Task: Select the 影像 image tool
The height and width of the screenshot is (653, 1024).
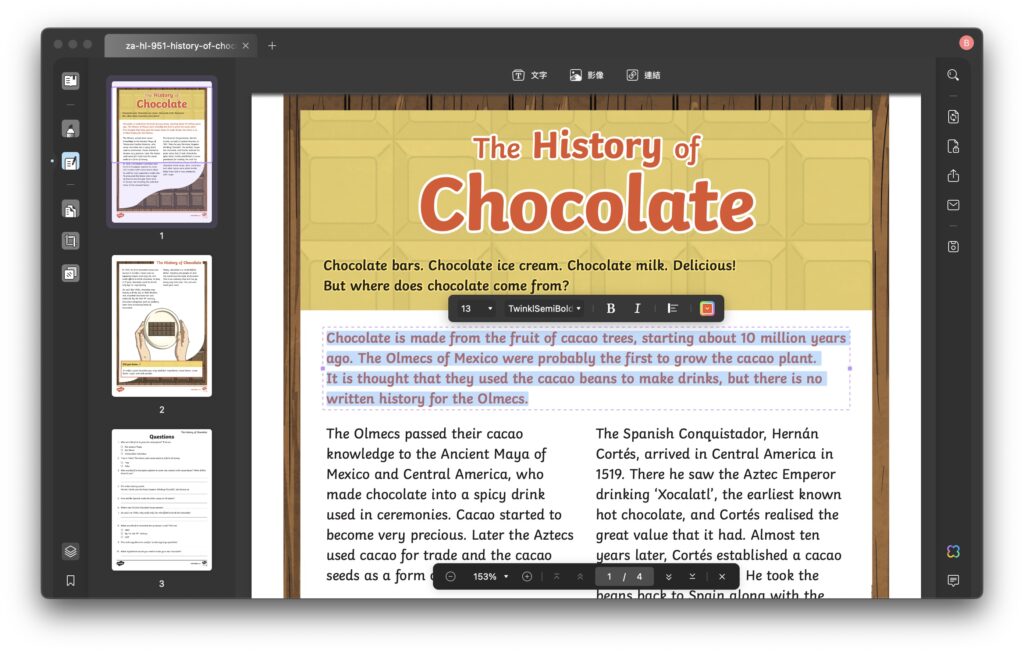Action: 586,75
